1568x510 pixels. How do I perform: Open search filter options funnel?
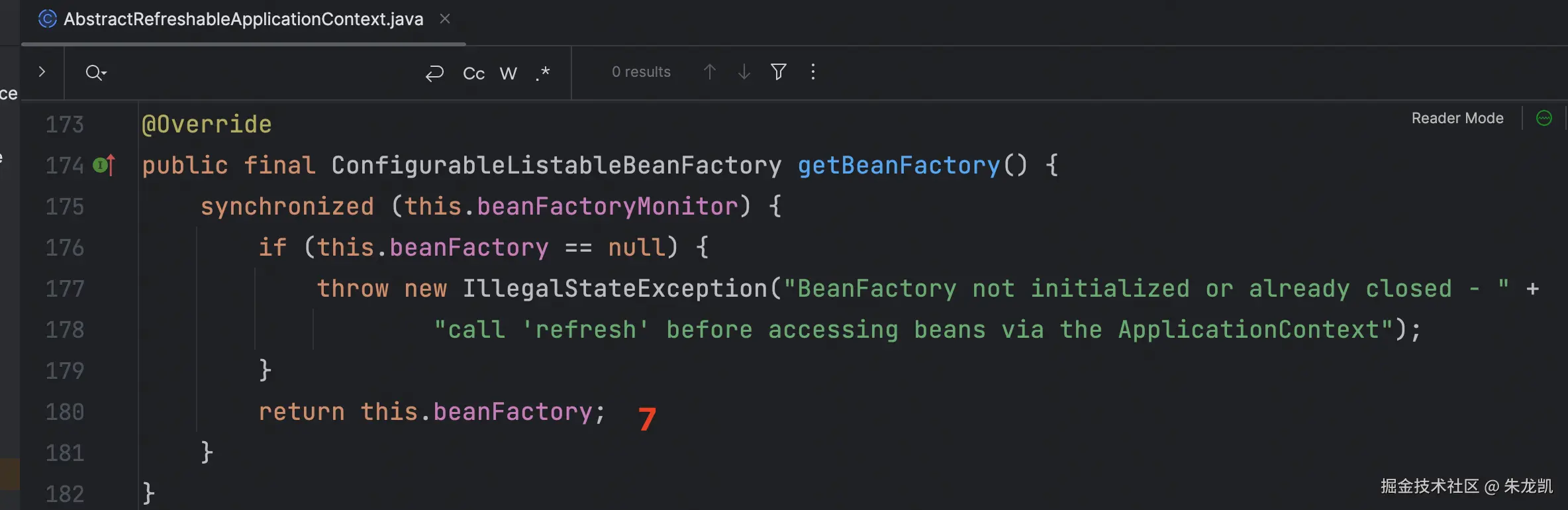coord(779,72)
